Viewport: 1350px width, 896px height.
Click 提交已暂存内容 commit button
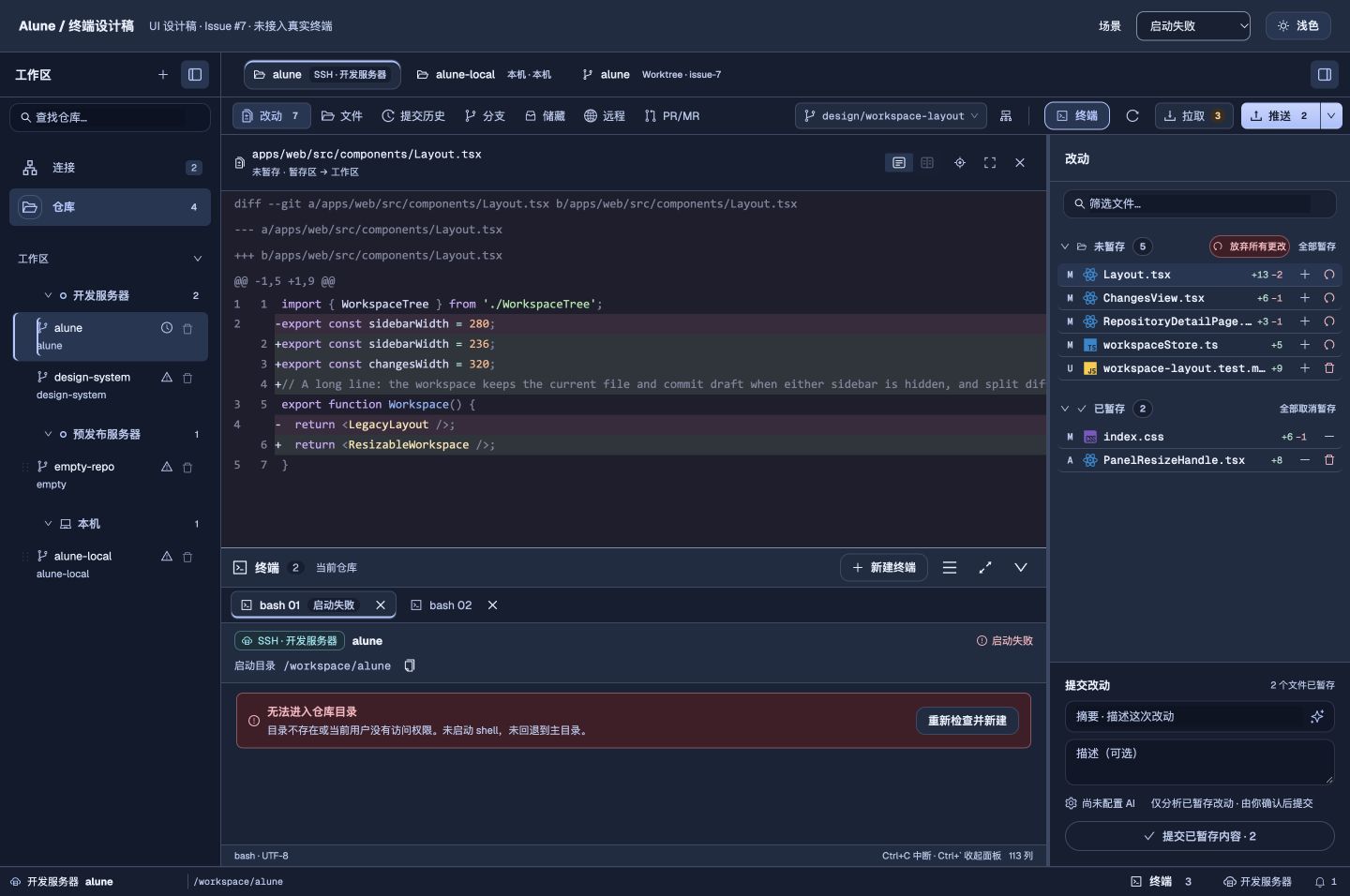tap(1200, 836)
